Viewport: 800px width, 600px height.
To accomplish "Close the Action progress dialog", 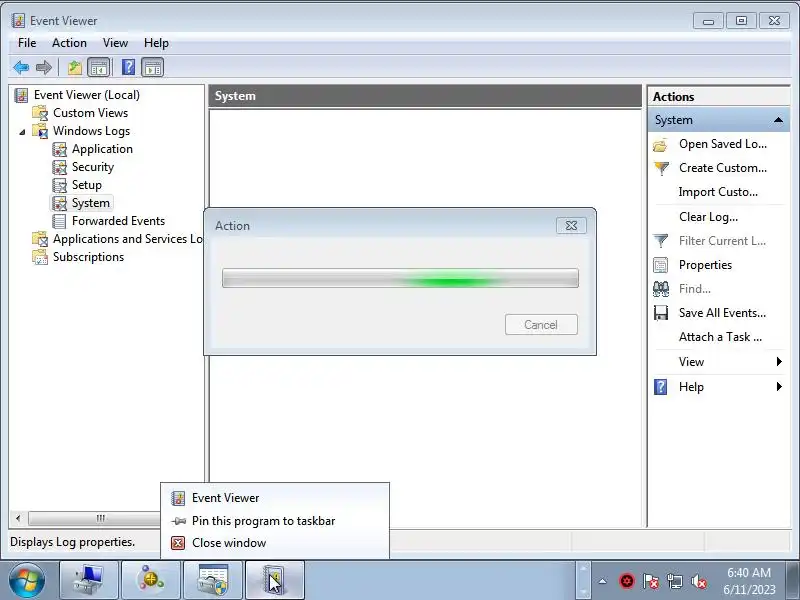I will point(571,226).
